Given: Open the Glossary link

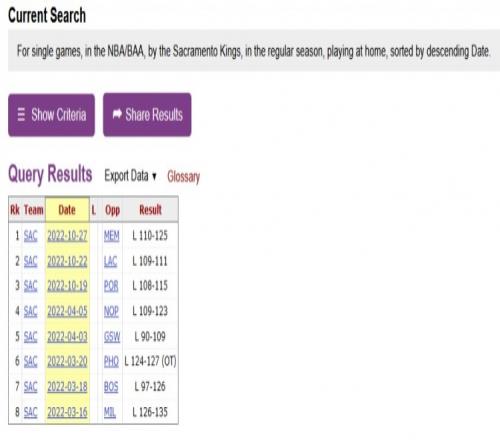Looking at the screenshot, I should pyautogui.click(x=183, y=176).
